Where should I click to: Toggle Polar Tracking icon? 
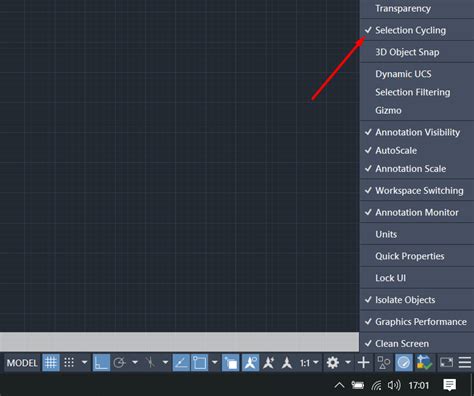click(x=119, y=362)
